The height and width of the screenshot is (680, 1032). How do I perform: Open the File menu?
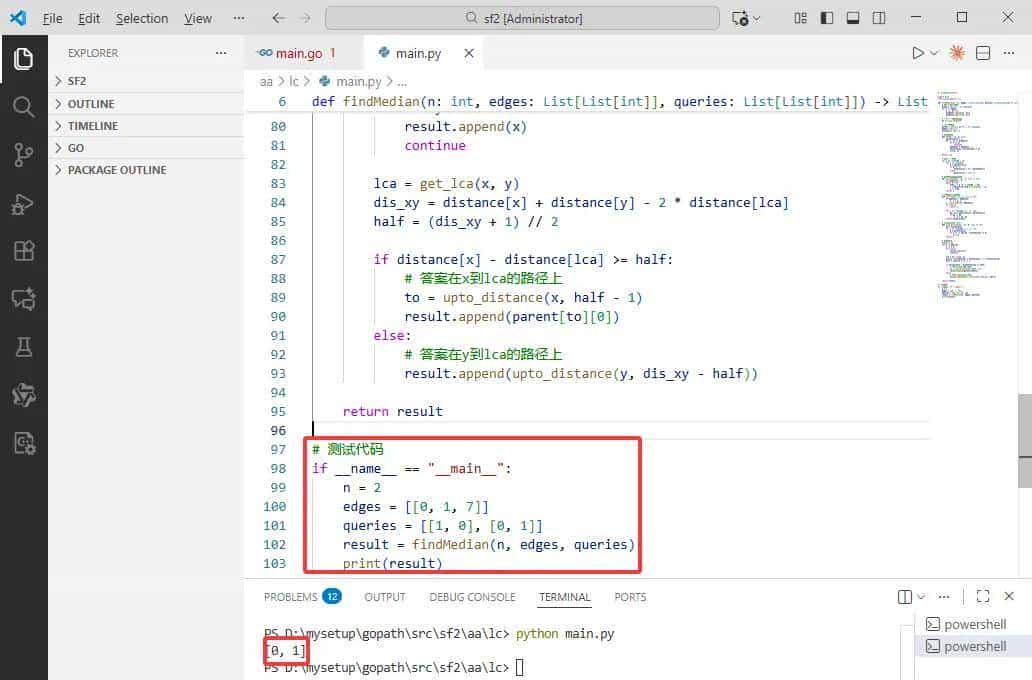[x=52, y=18]
